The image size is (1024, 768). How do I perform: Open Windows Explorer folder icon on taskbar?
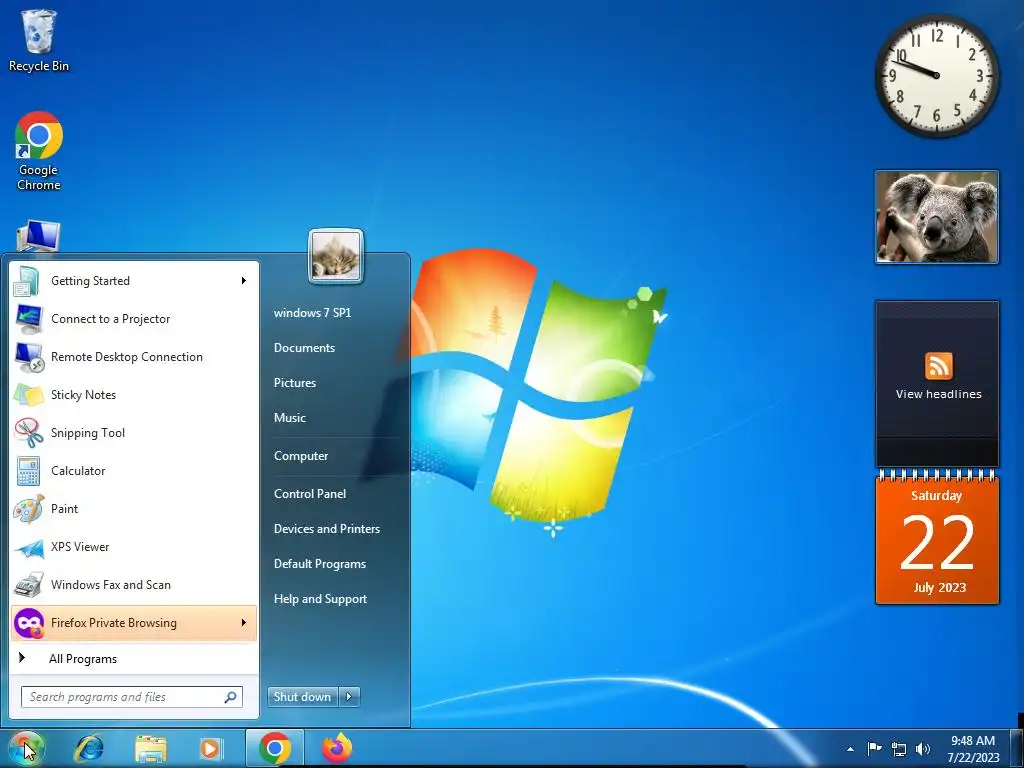click(151, 748)
